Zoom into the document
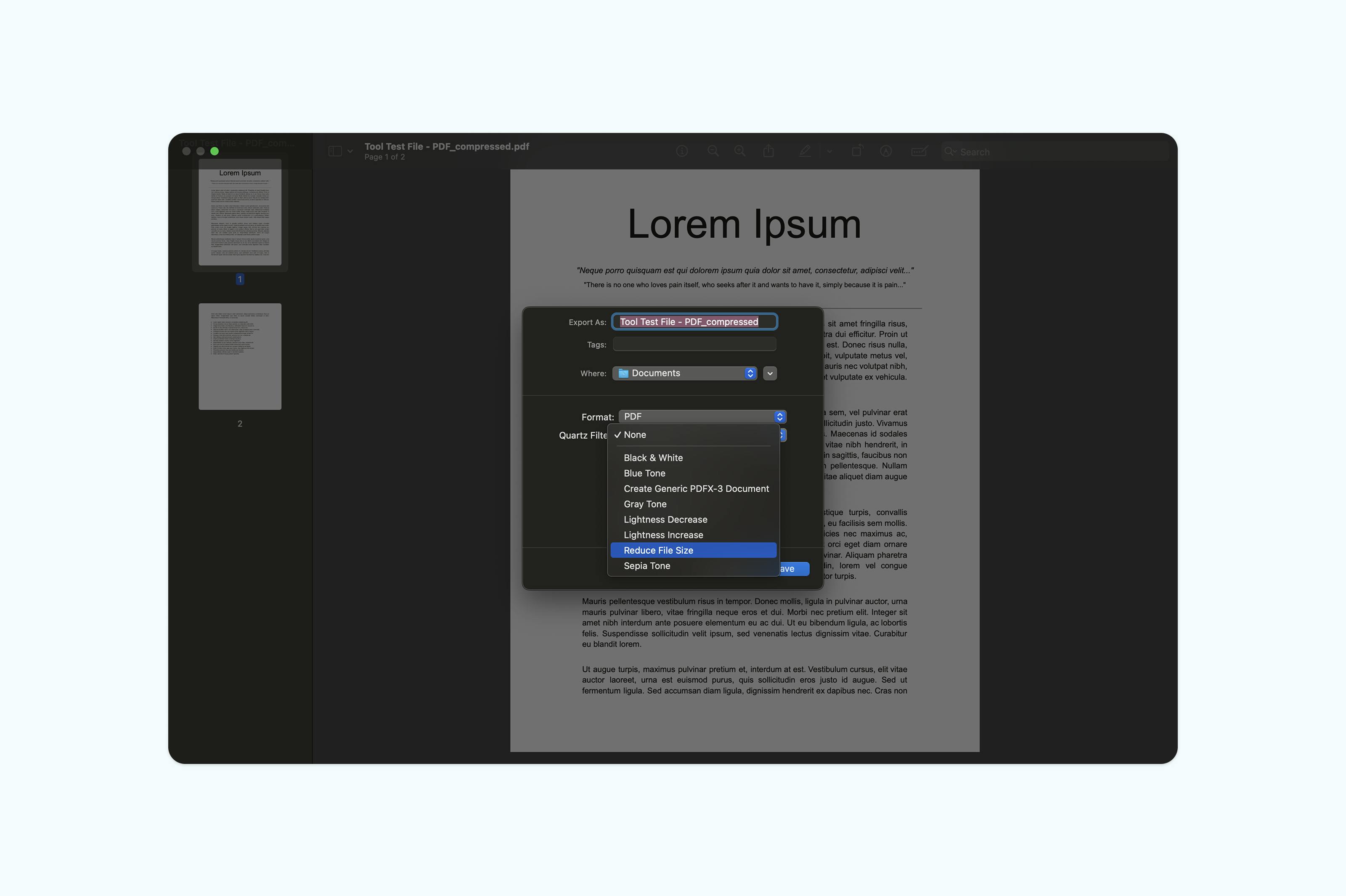 point(740,151)
